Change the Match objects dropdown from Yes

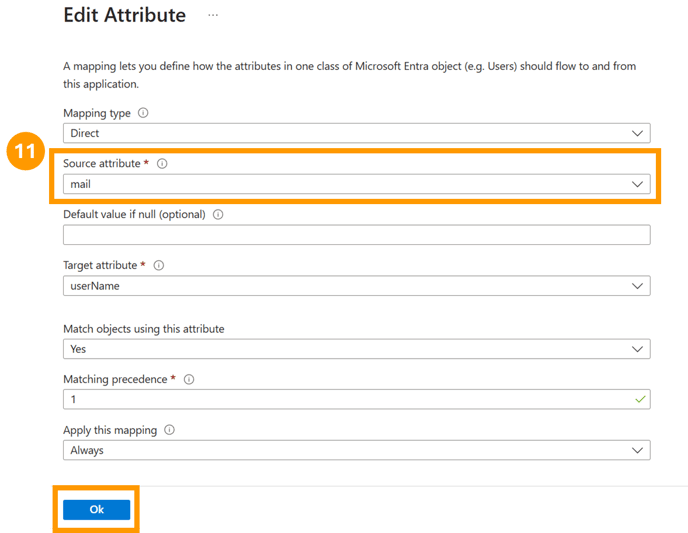357,349
